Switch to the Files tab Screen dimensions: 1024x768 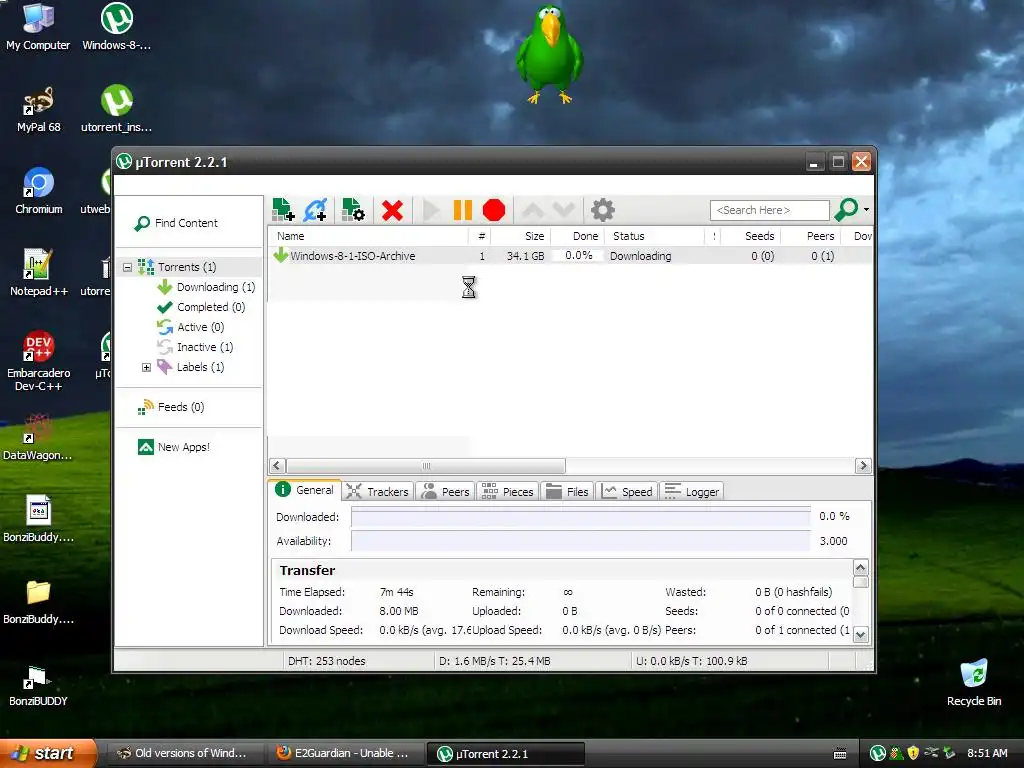pos(568,492)
